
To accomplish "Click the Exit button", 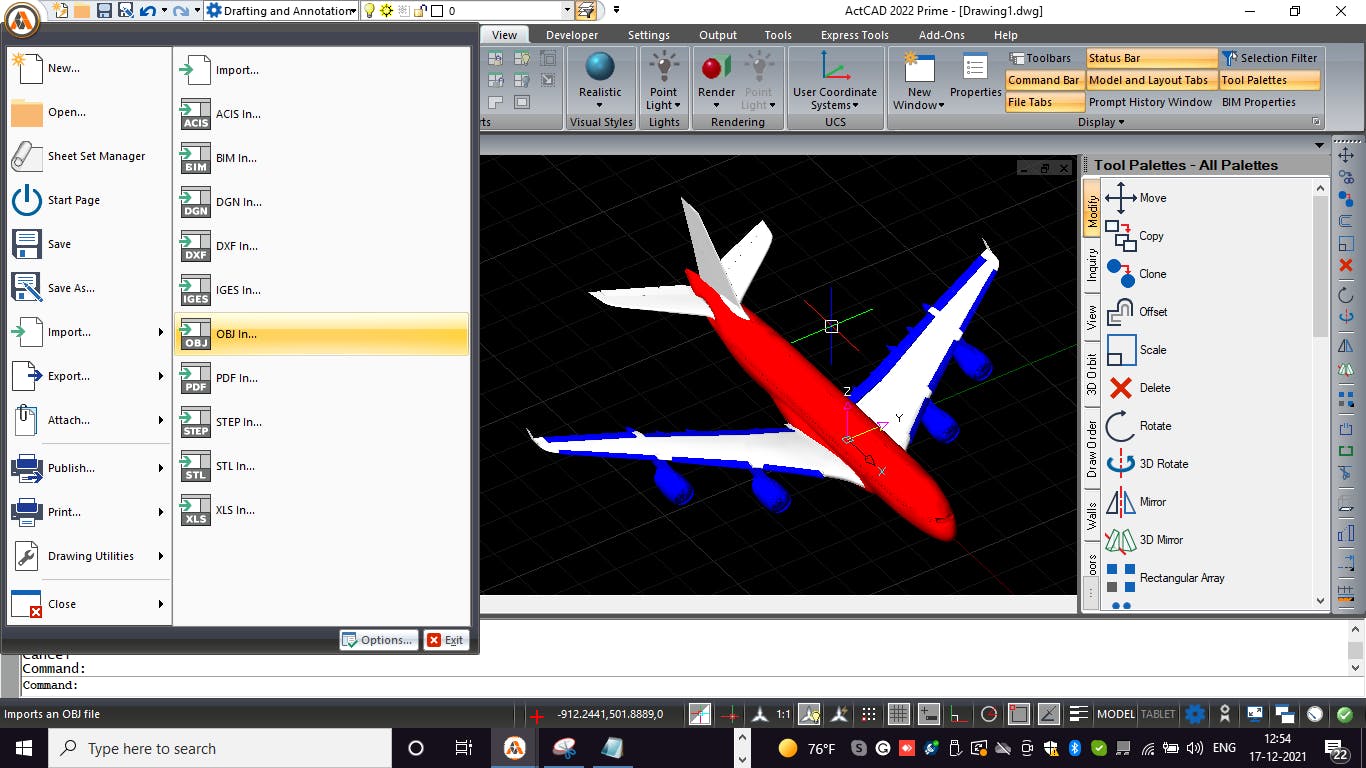I will [446, 640].
